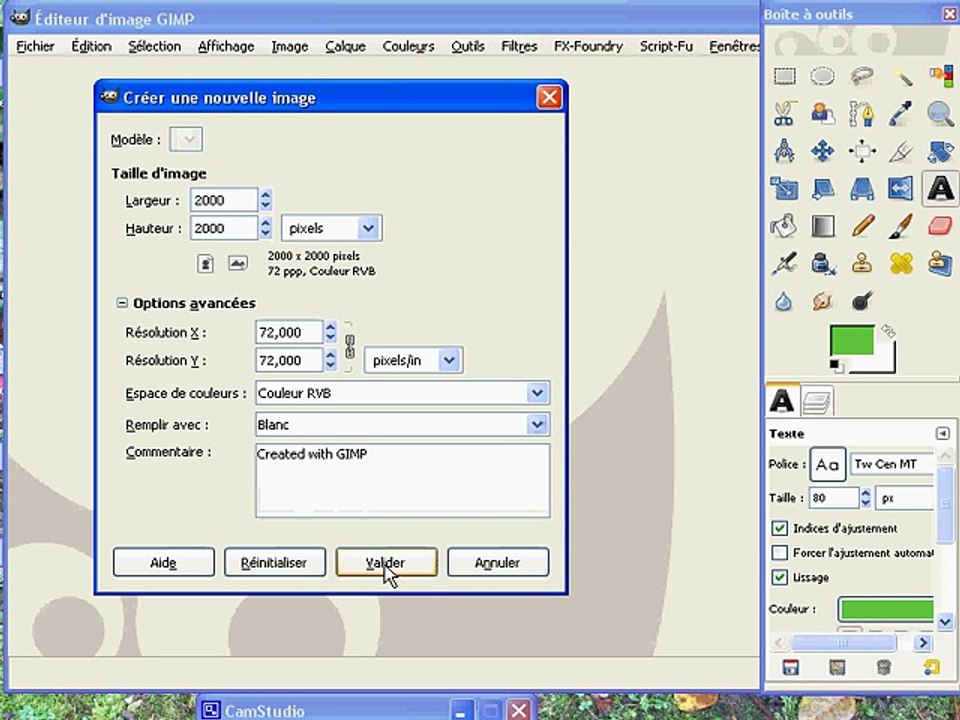Select the Ellipse Select tool
Screen dimensions: 960x720
click(822, 77)
